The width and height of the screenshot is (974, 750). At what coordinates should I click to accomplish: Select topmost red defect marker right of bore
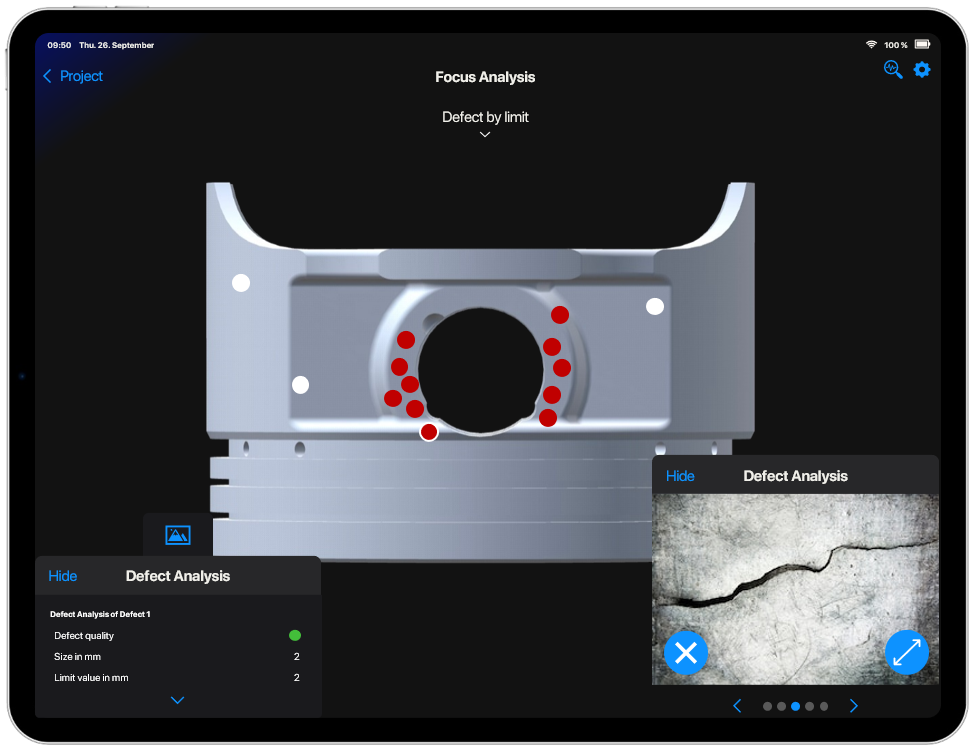[560, 315]
